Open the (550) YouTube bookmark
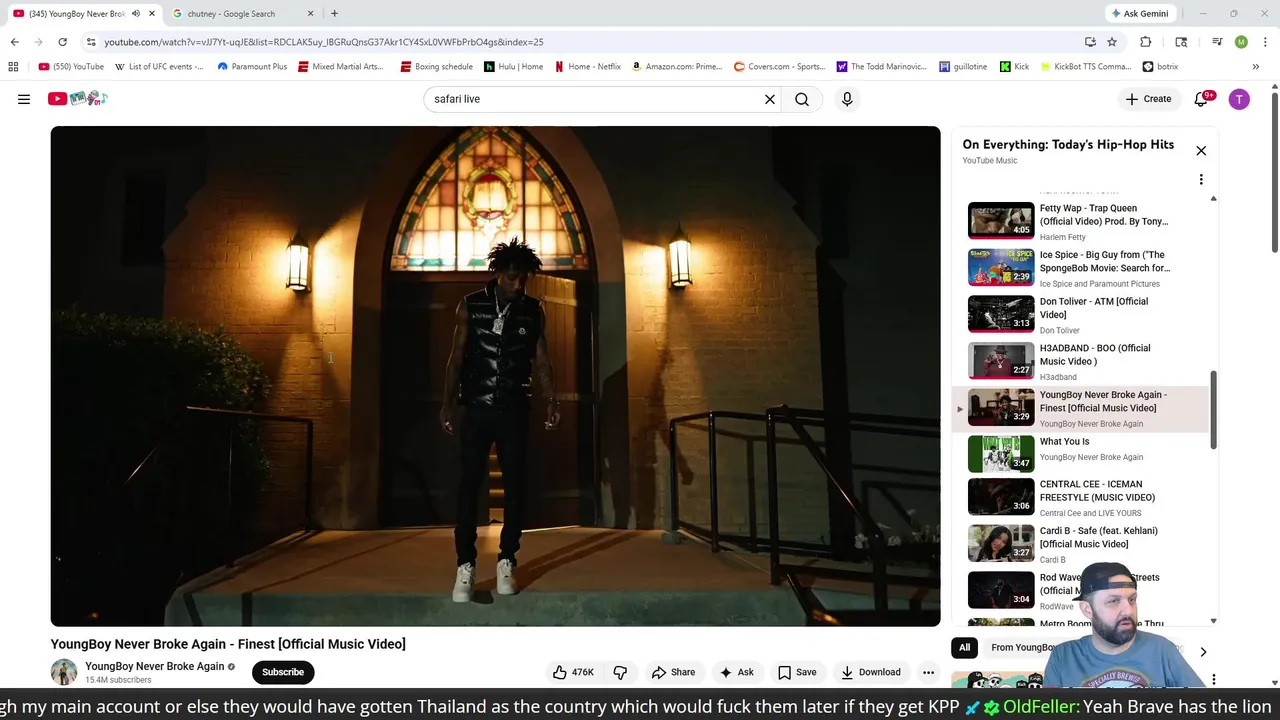Viewport: 1280px width, 720px height. pos(71,67)
